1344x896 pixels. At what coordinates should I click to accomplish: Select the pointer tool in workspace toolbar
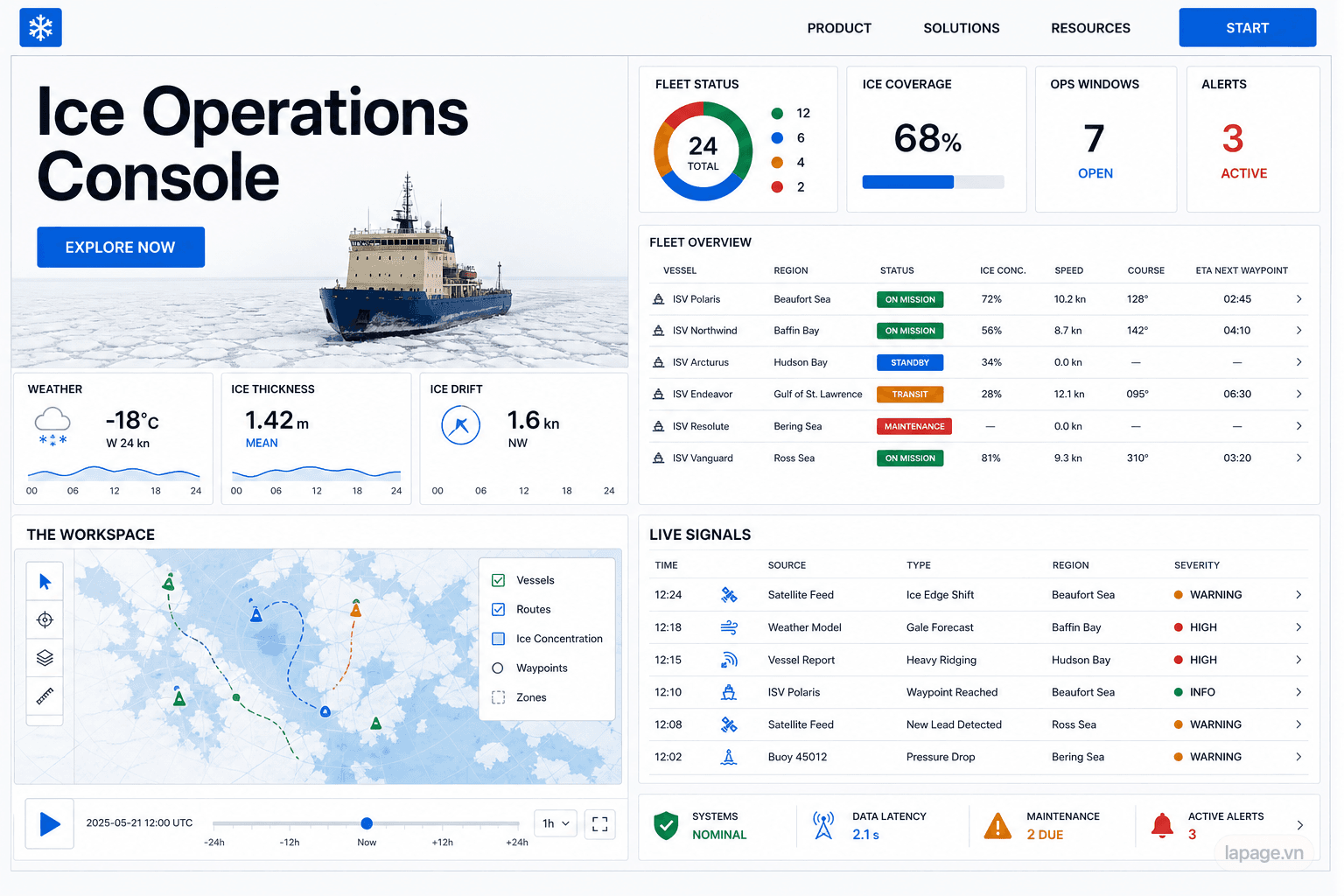[x=45, y=582]
